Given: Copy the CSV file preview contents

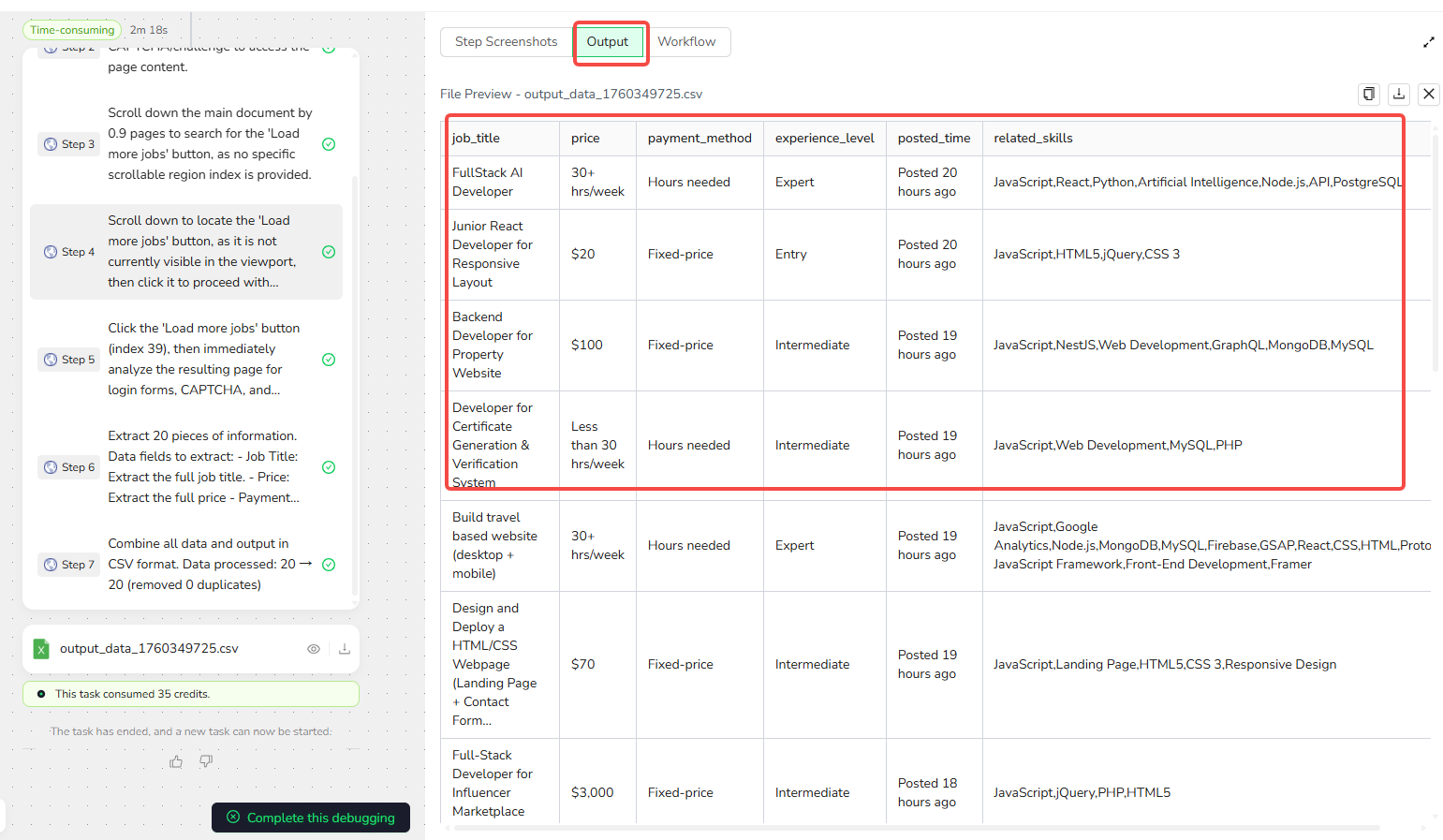Looking at the screenshot, I should click(x=1369, y=94).
